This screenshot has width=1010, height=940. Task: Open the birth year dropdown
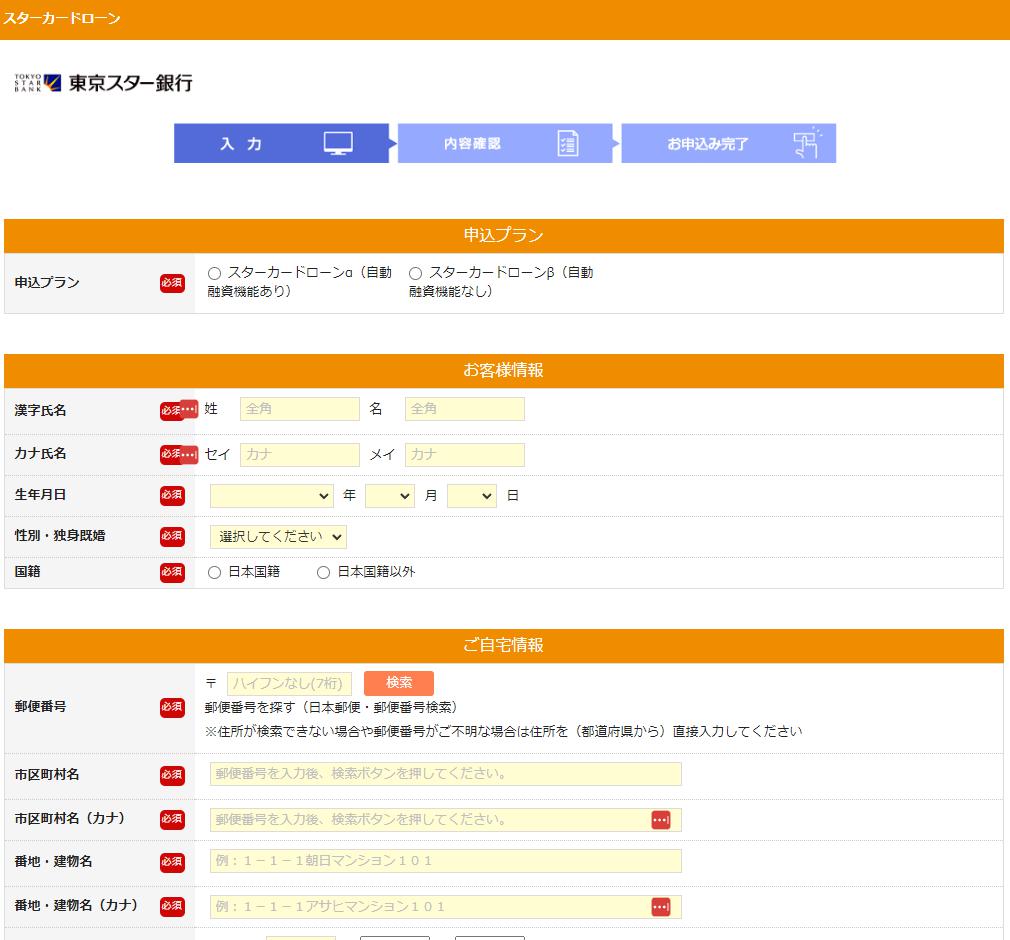point(272,495)
